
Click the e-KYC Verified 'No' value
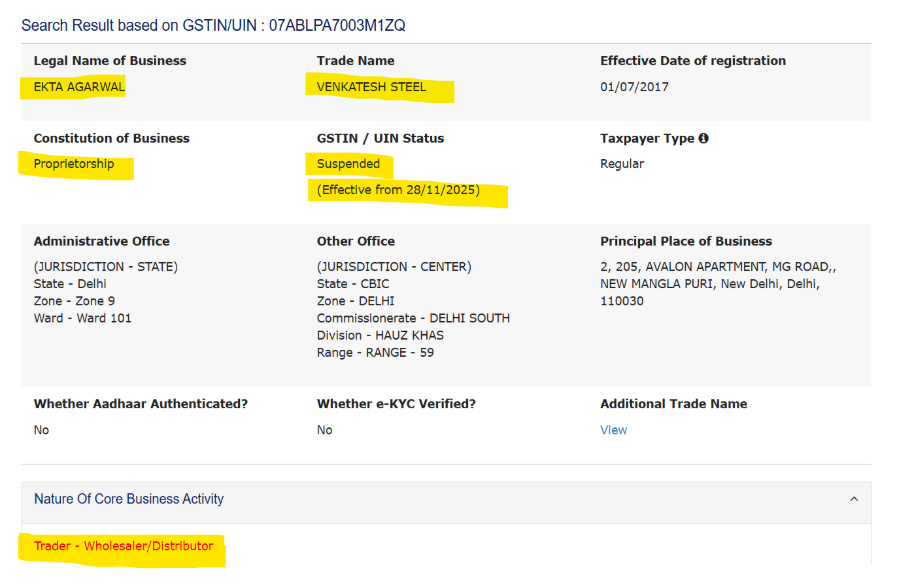324,430
